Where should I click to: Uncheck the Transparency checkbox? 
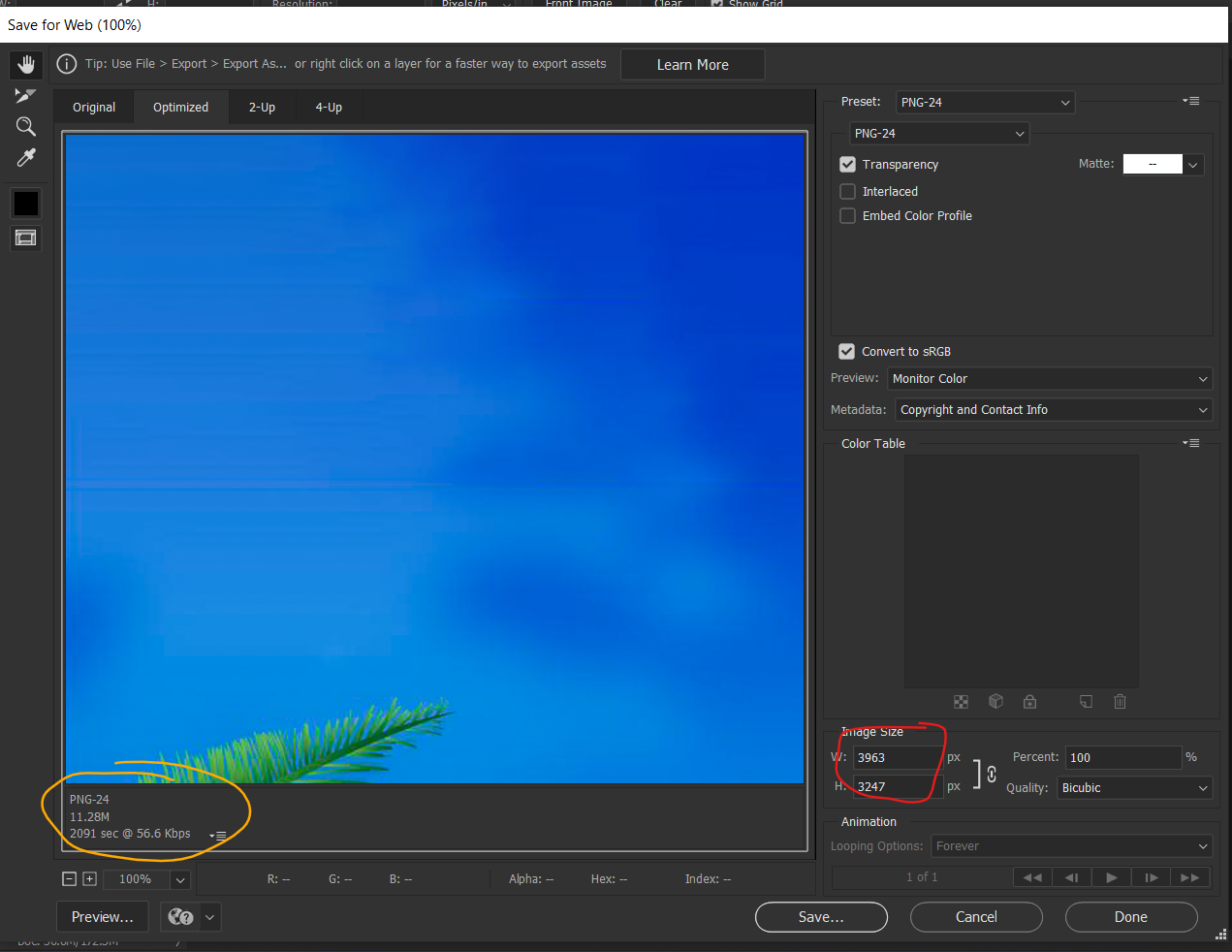point(847,165)
